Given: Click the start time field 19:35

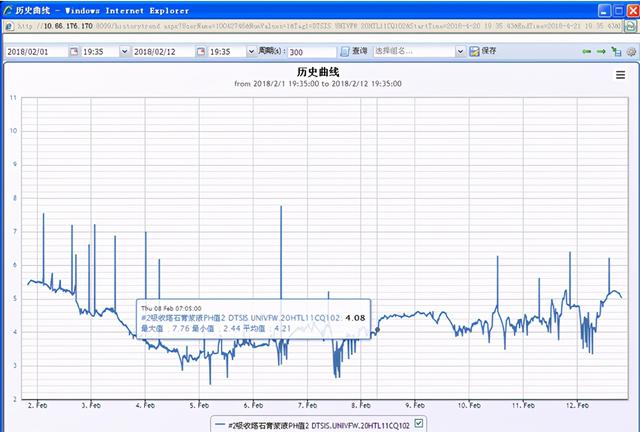Looking at the screenshot, I should (100, 51).
